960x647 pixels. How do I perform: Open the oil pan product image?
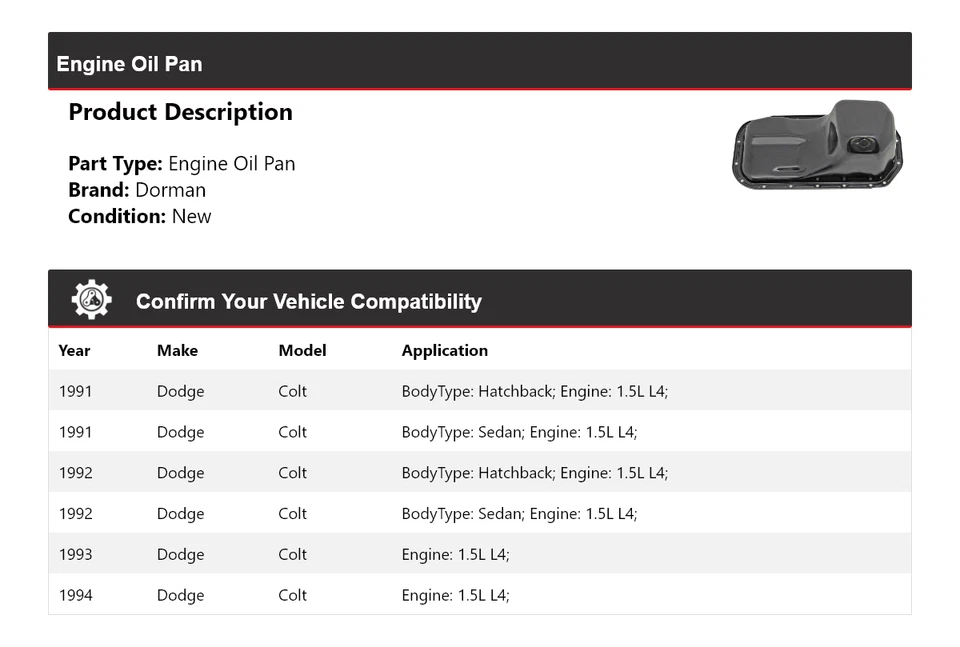[817, 144]
